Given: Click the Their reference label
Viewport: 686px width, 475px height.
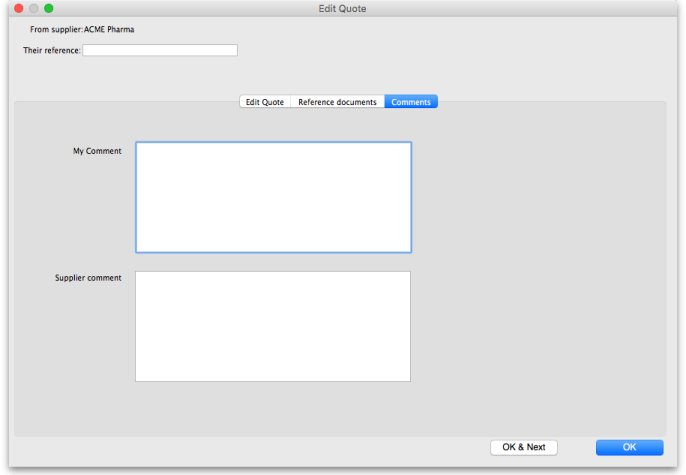Looking at the screenshot, I should click(x=51, y=50).
